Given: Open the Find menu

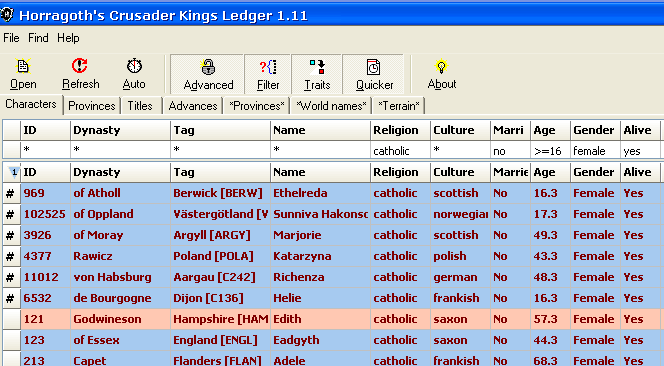Looking at the screenshot, I should point(38,38).
